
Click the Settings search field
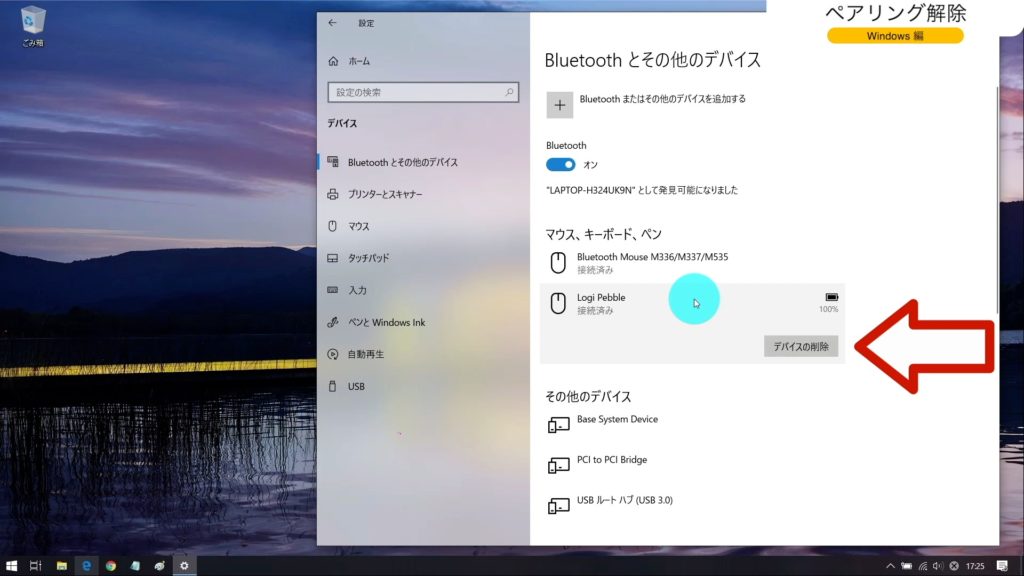pos(423,92)
